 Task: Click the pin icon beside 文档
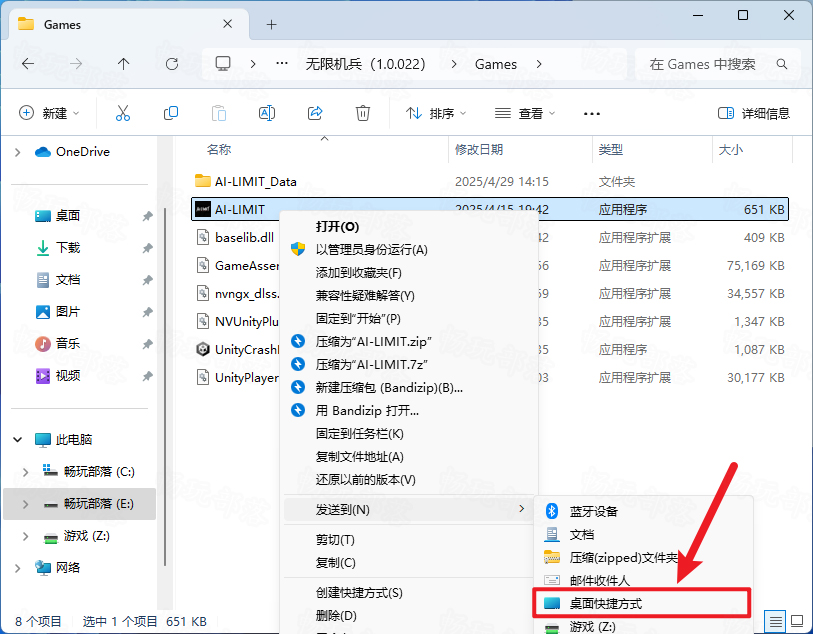click(x=148, y=280)
